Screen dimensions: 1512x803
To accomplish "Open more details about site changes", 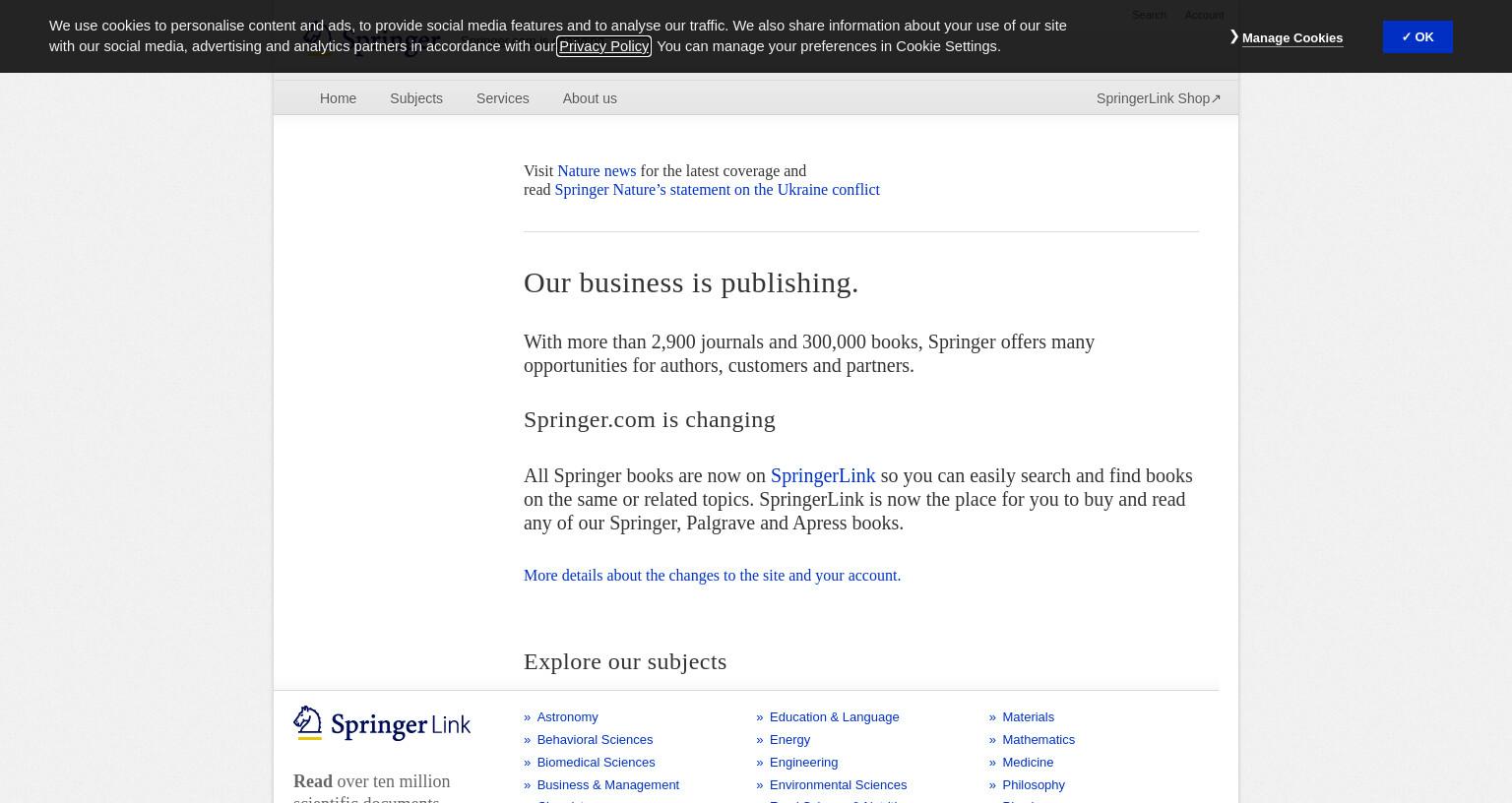I will tap(712, 575).
